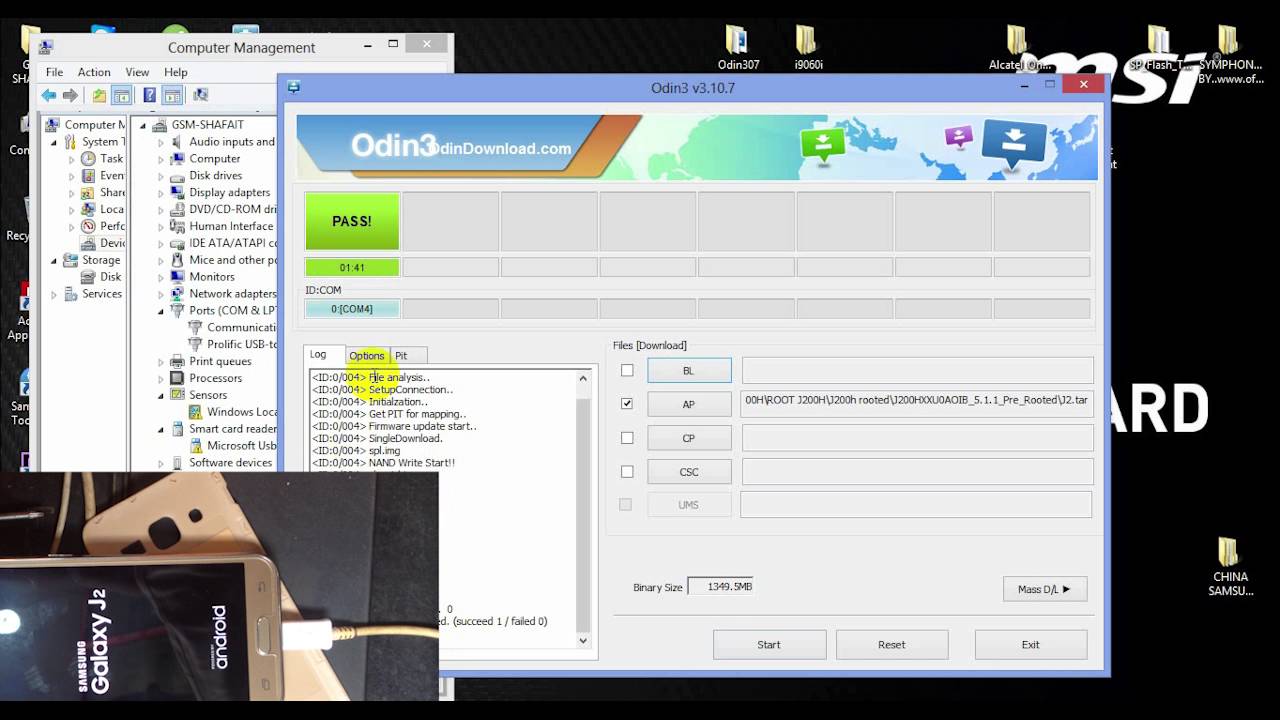Go back using the Computer Management toolbar arrow
Viewport: 1280px width, 720px height.
(49, 96)
